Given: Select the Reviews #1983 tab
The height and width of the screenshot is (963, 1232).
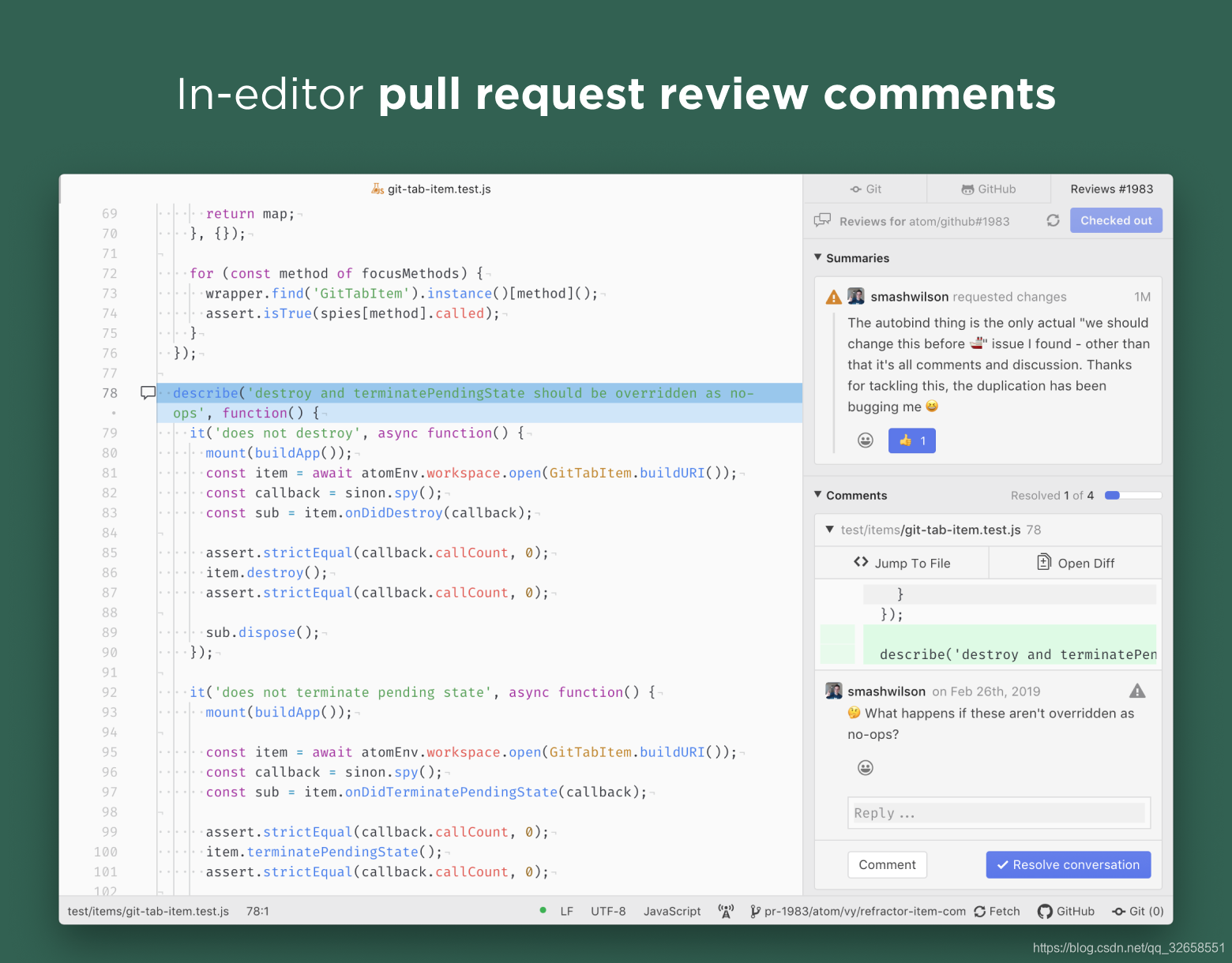Looking at the screenshot, I should tap(1111, 189).
